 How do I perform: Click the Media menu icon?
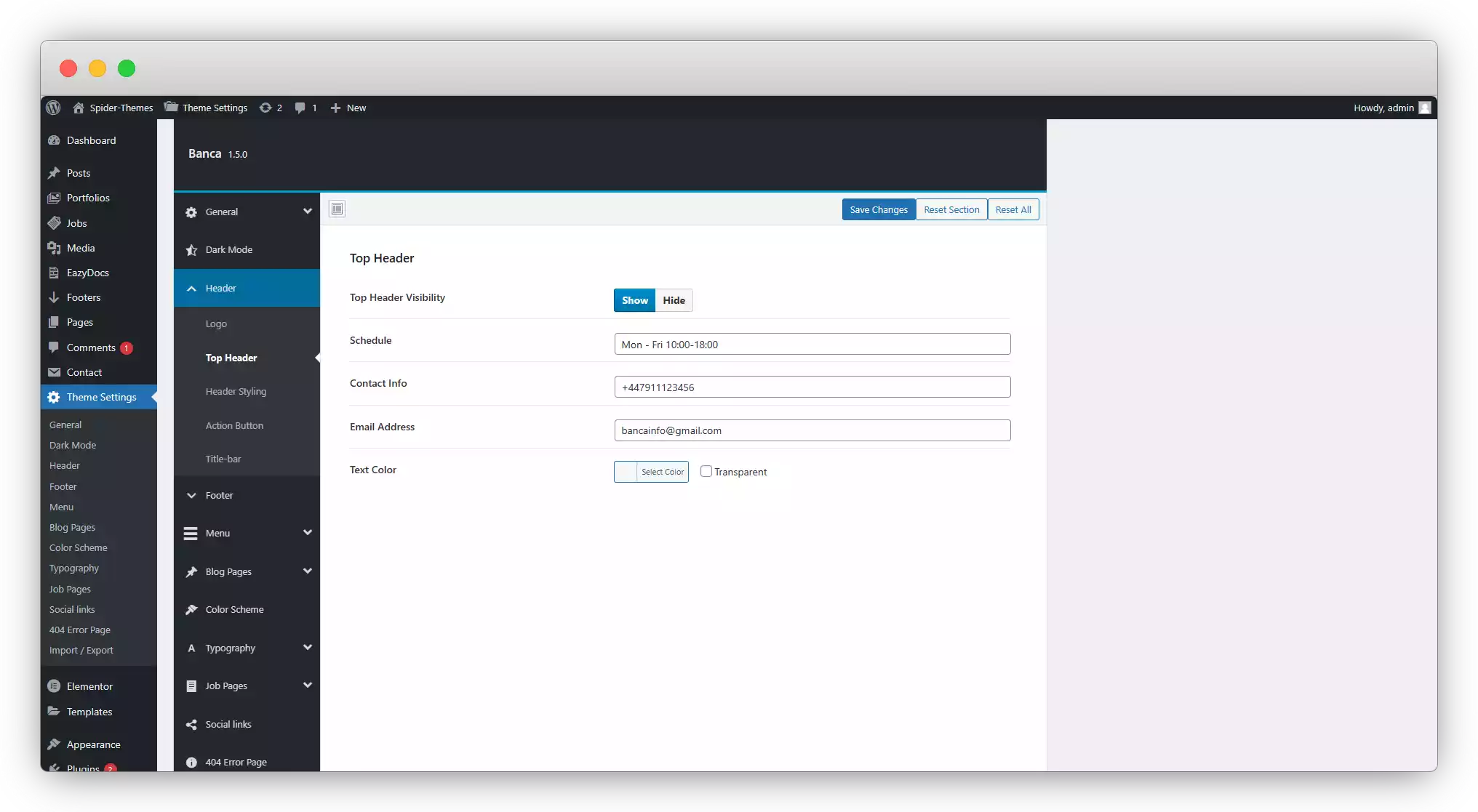coord(55,247)
